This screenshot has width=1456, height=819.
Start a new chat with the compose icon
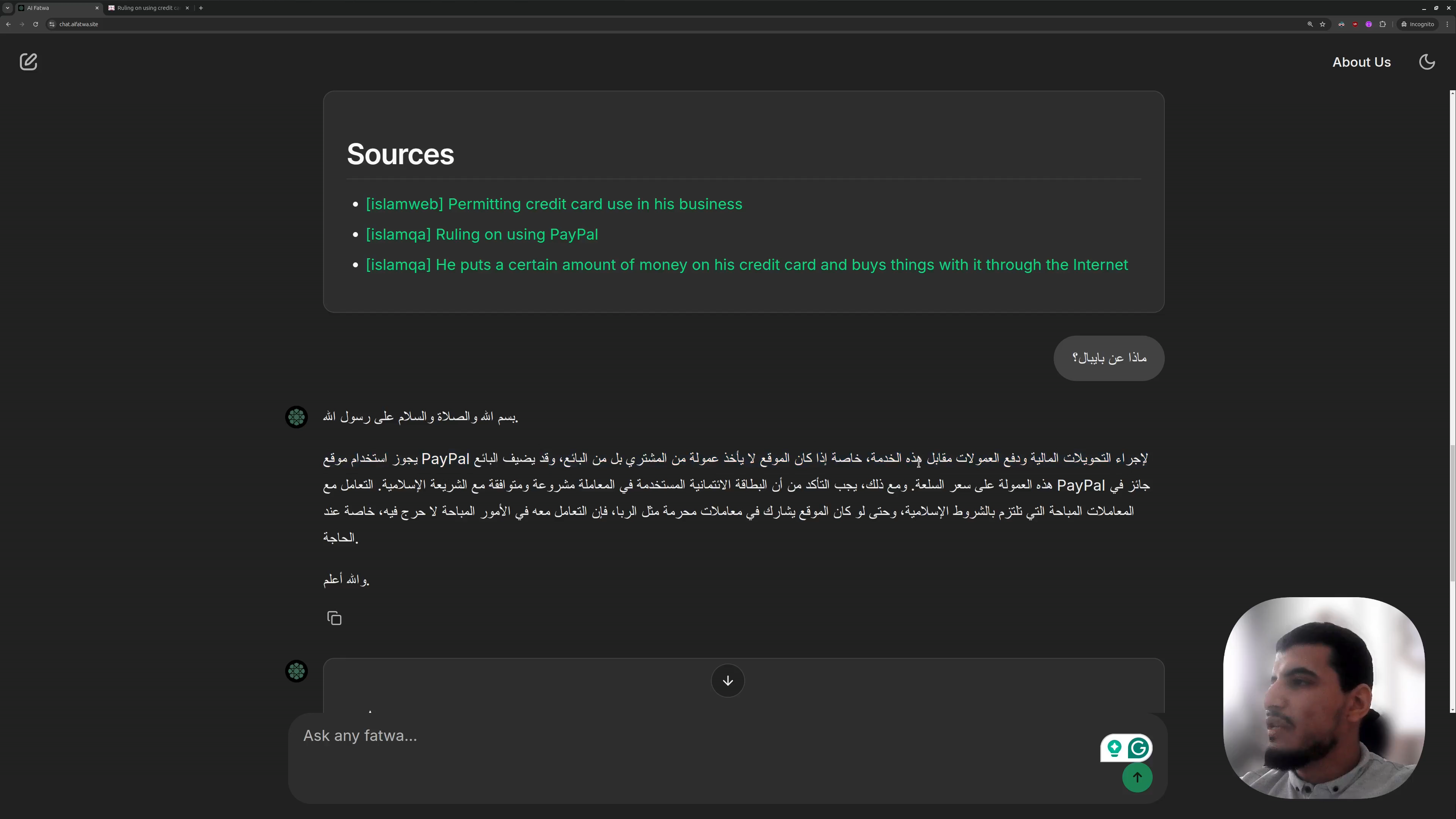28,61
